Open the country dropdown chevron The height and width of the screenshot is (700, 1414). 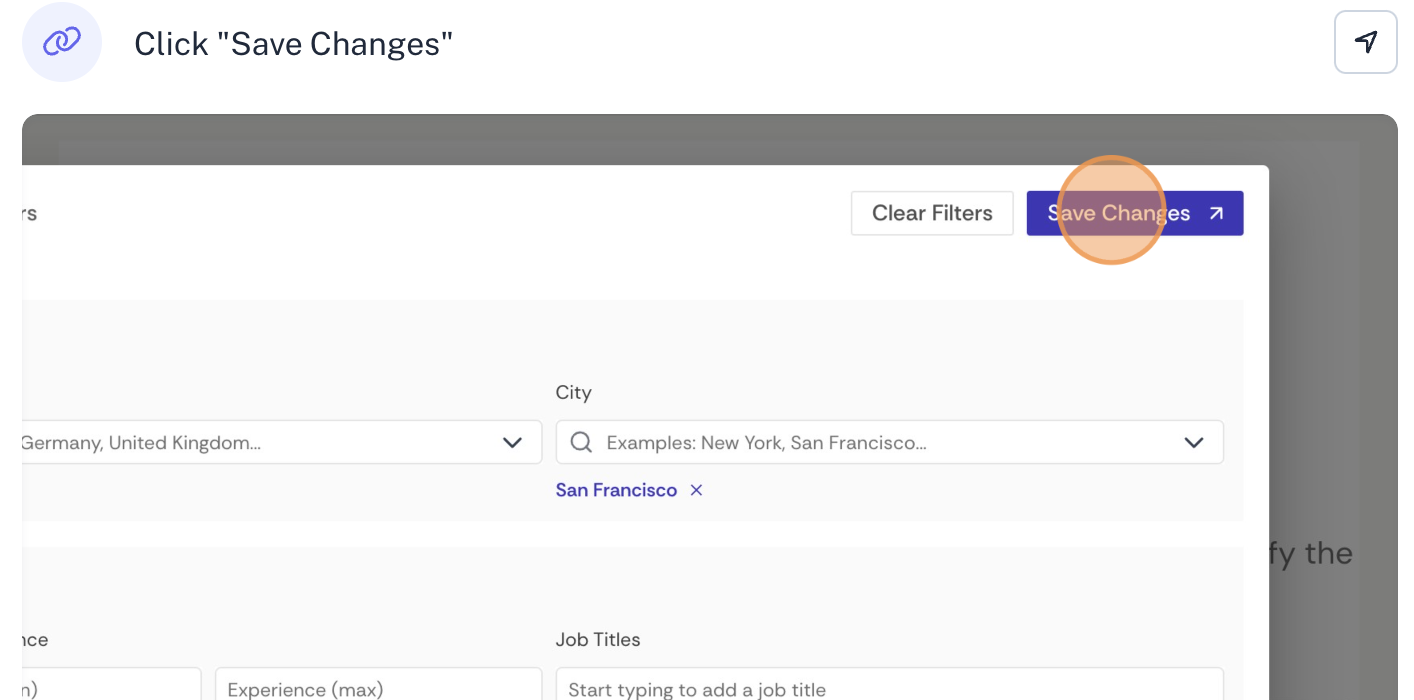click(512, 442)
